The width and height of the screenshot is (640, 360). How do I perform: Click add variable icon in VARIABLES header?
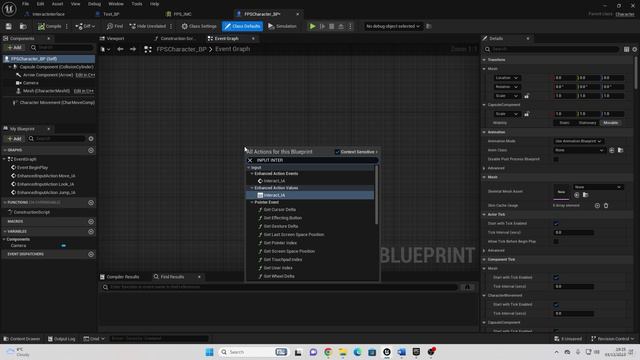(x=91, y=231)
